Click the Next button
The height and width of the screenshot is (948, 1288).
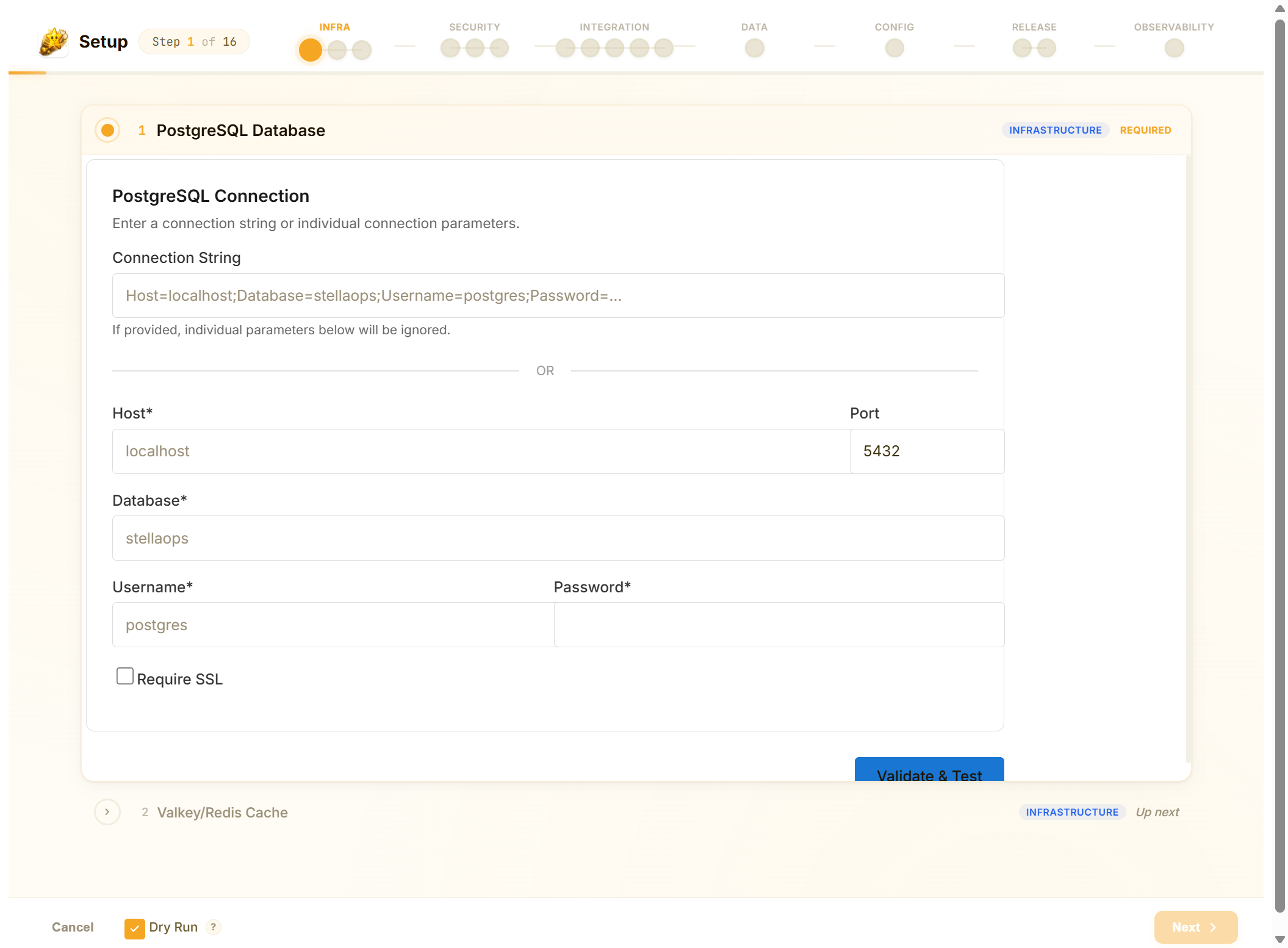tap(1195, 927)
